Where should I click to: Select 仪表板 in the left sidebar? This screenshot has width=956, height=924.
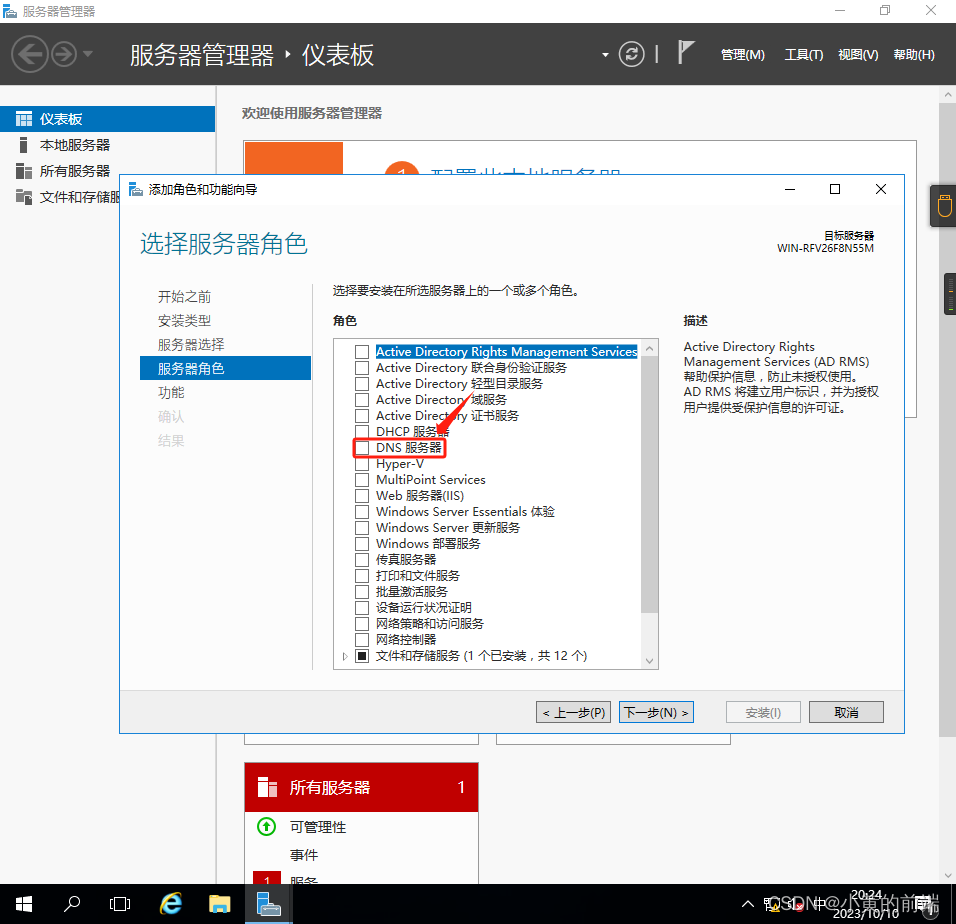click(107, 119)
